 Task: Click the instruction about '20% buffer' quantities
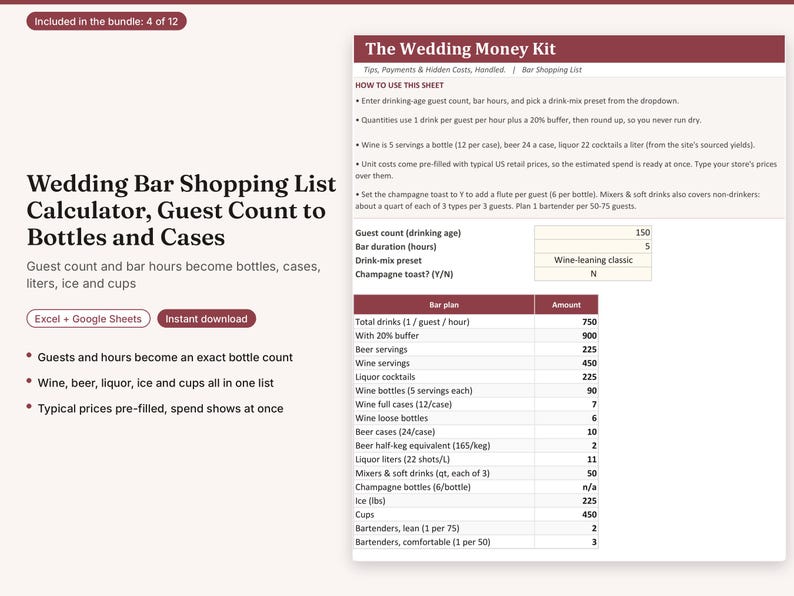tap(528, 120)
